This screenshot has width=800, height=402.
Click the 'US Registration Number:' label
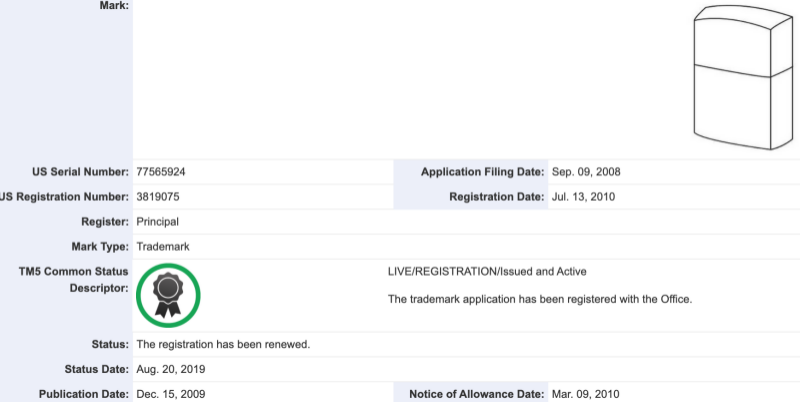(x=64, y=197)
